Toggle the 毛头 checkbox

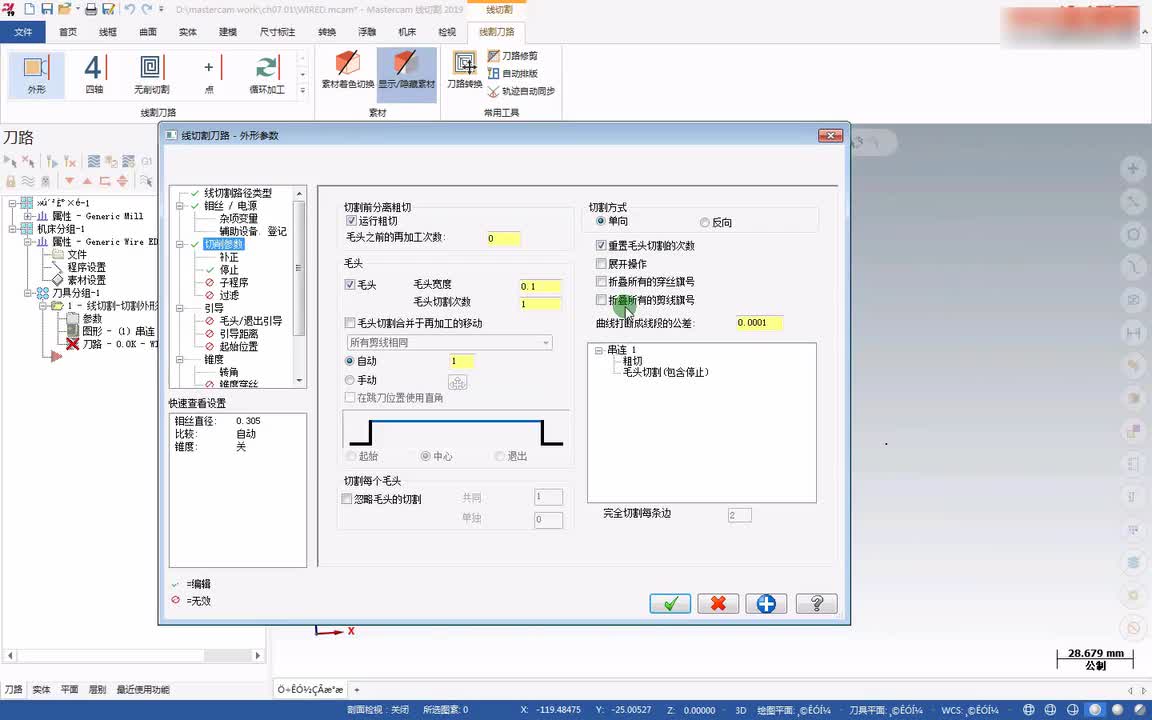click(x=350, y=284)
